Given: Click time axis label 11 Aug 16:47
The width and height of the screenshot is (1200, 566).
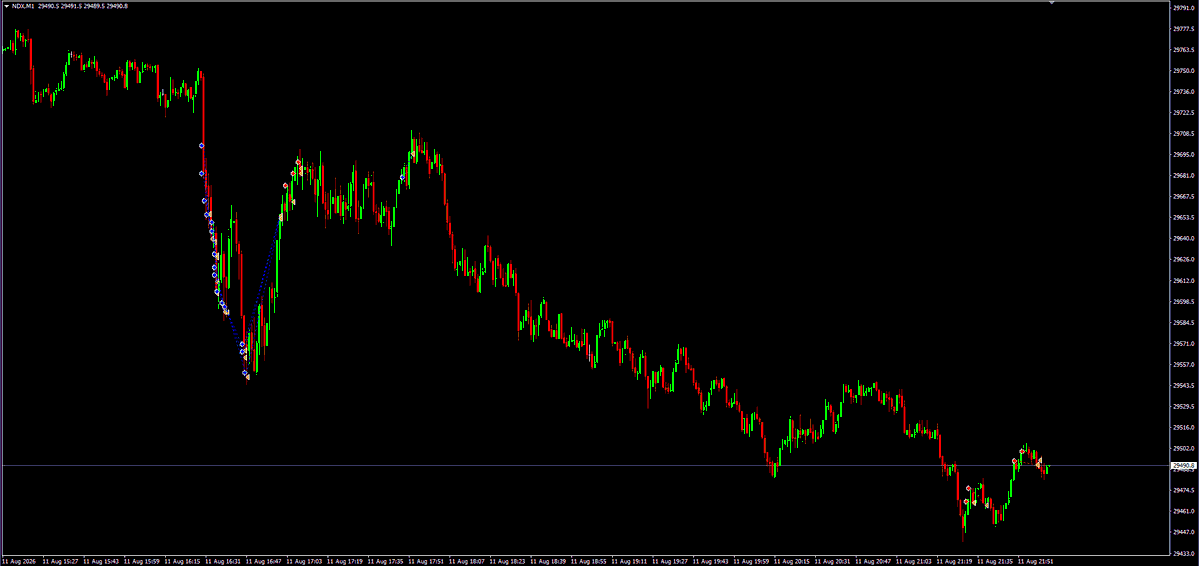Looking at the screenshot, I should click(265, 561).
